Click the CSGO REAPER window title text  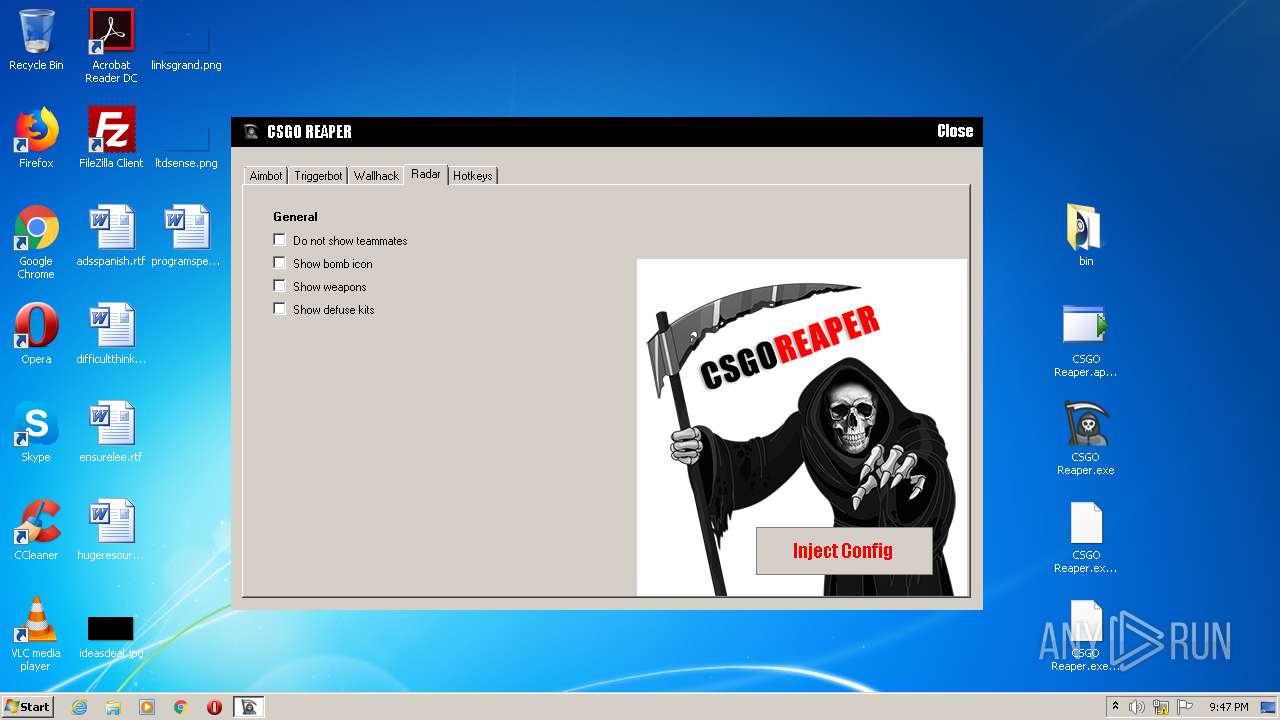[309, 131]
